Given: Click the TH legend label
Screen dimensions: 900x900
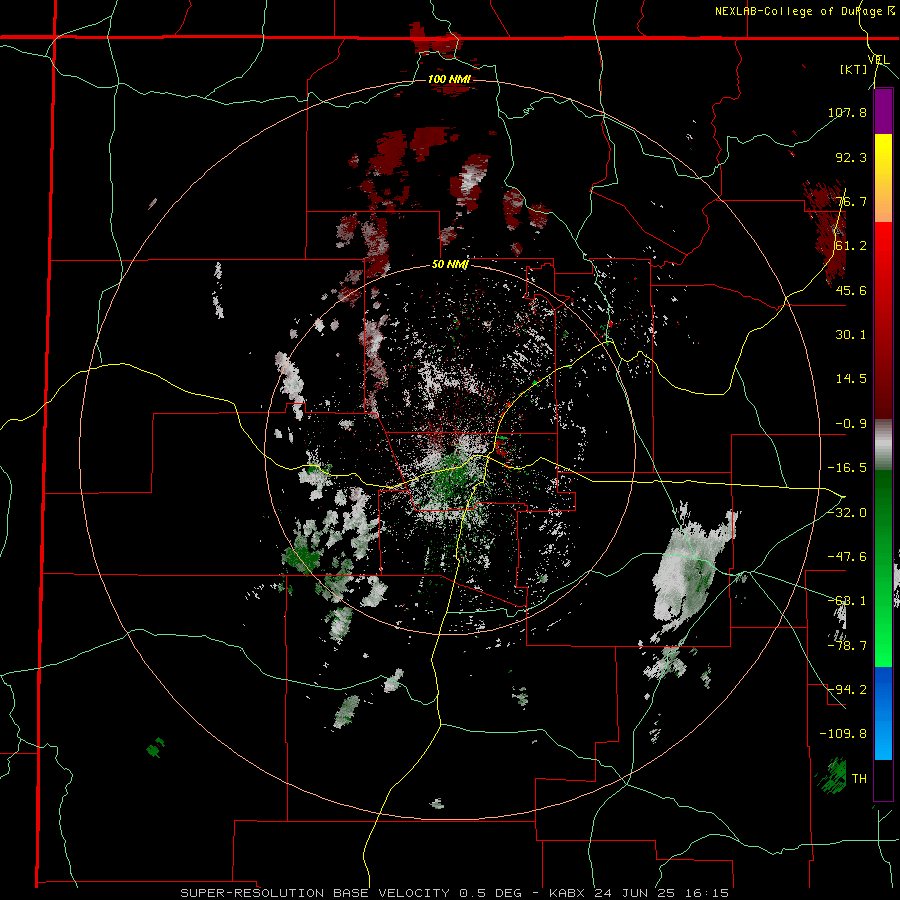Looking at the screenshot, I should click(x=859, y=779).
